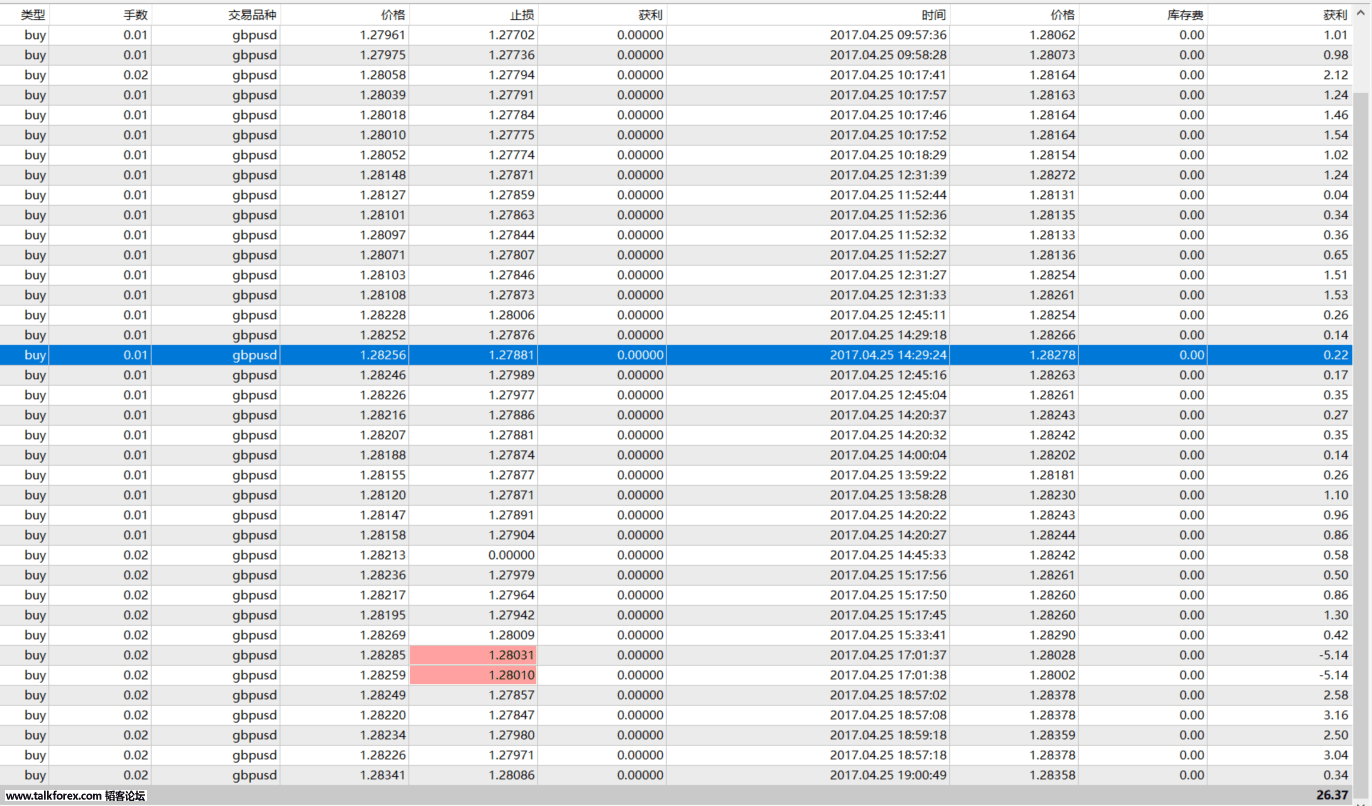Image resolution: width=1372 pixels, height=806 pixels.
Task: Click the total profit value 26.37
Action: click(x=1332, y=795)
